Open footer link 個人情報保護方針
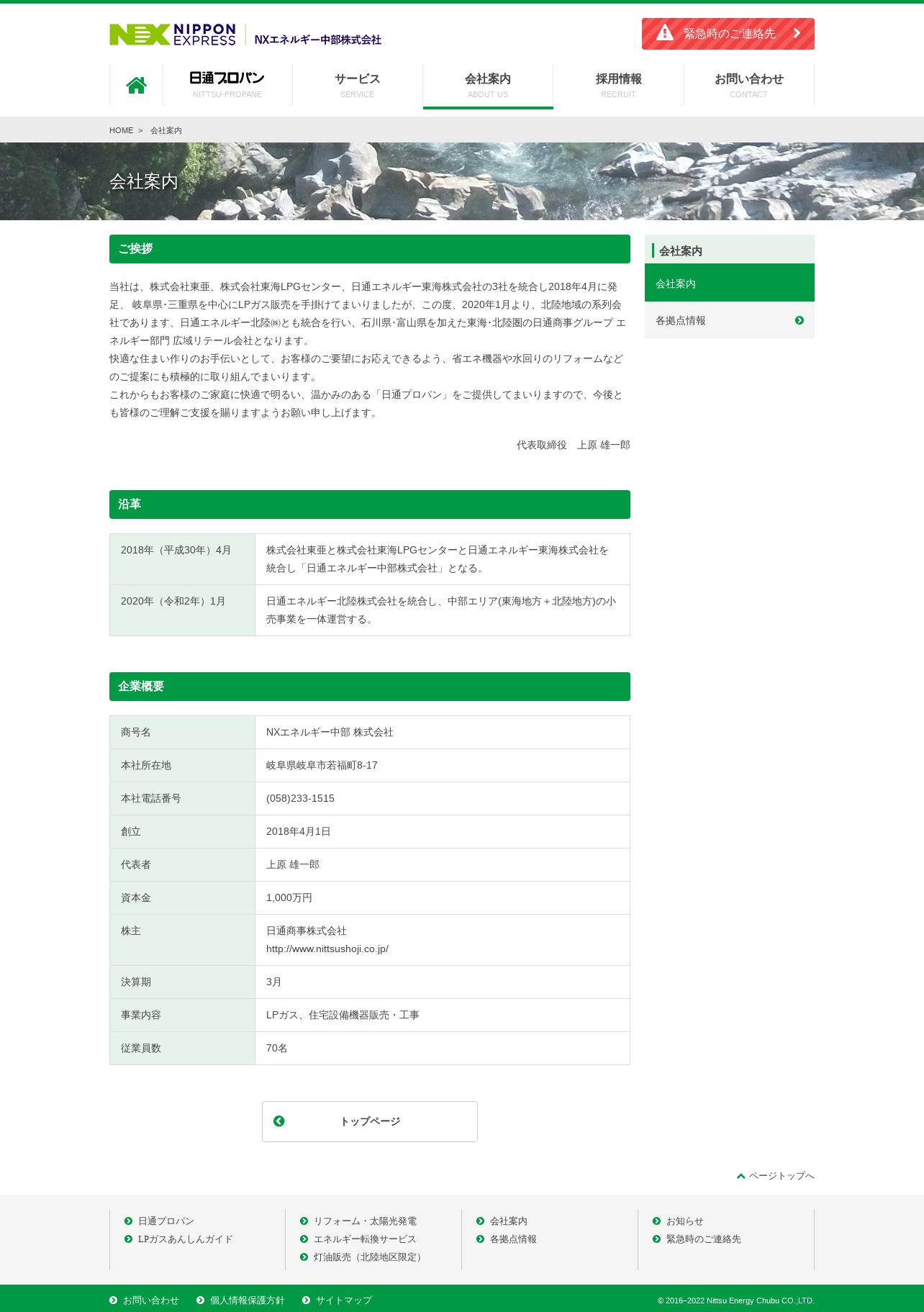 (247, 1300)
